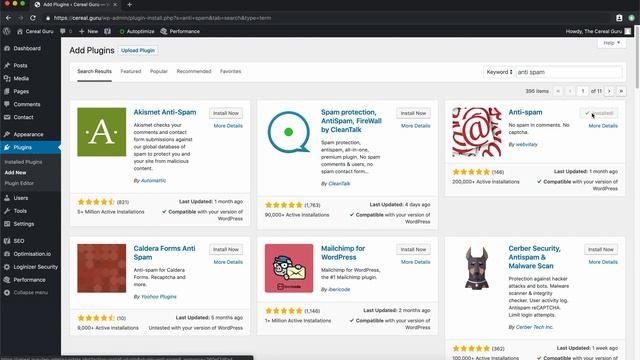The image size is (640, 360).
Task: Open Loginizer Security in the sidebar
Action: point(36,267)
